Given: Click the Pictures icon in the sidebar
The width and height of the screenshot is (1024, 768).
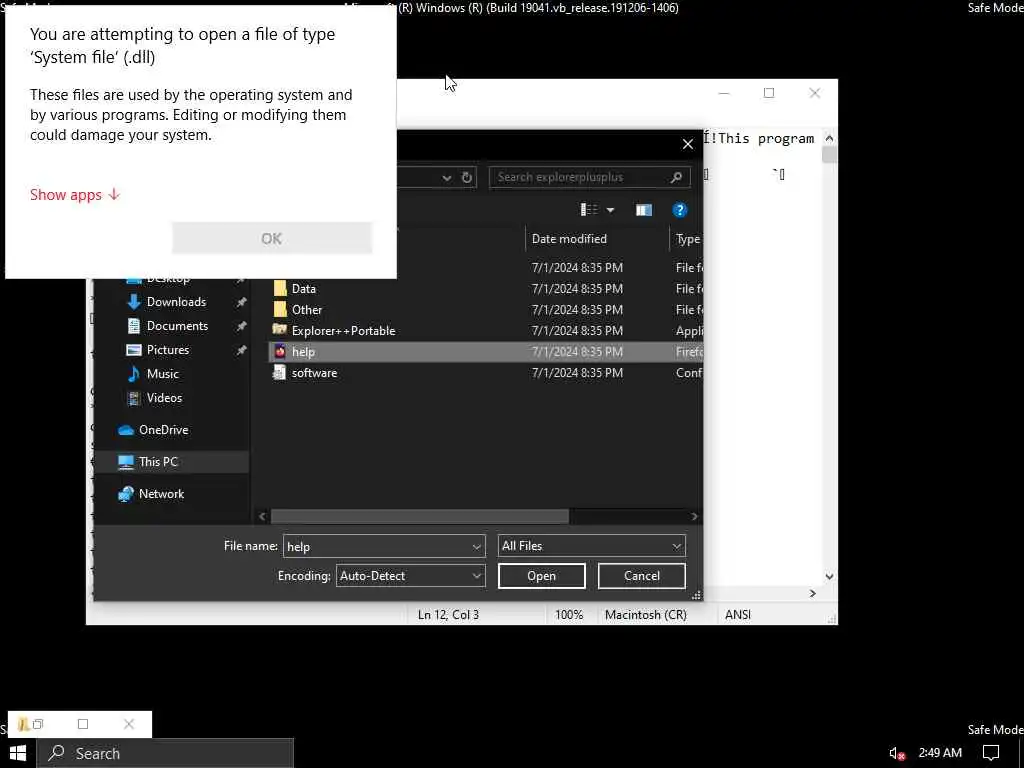Looking at the screenshot, I should (134, 350).
